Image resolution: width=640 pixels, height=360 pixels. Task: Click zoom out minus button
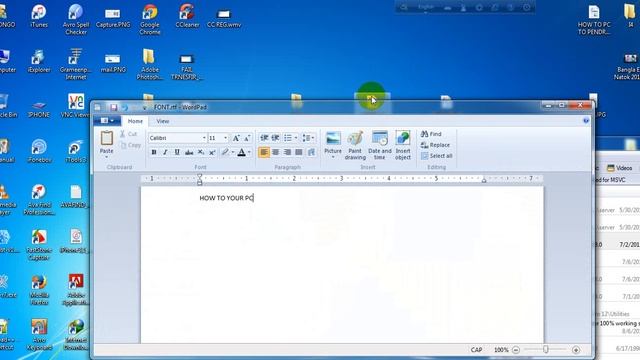[x=516, y=350]
